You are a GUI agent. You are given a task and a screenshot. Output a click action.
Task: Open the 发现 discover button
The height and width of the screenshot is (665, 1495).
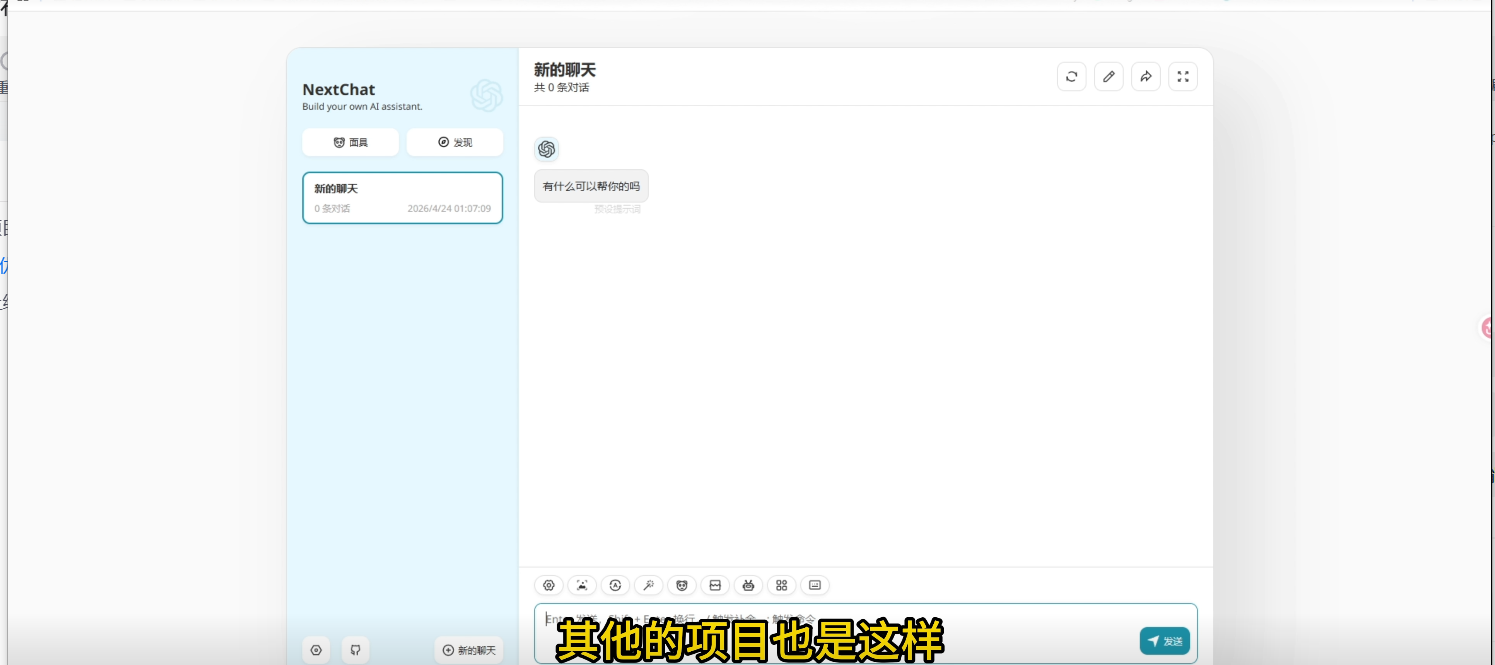tap(455, 142)
